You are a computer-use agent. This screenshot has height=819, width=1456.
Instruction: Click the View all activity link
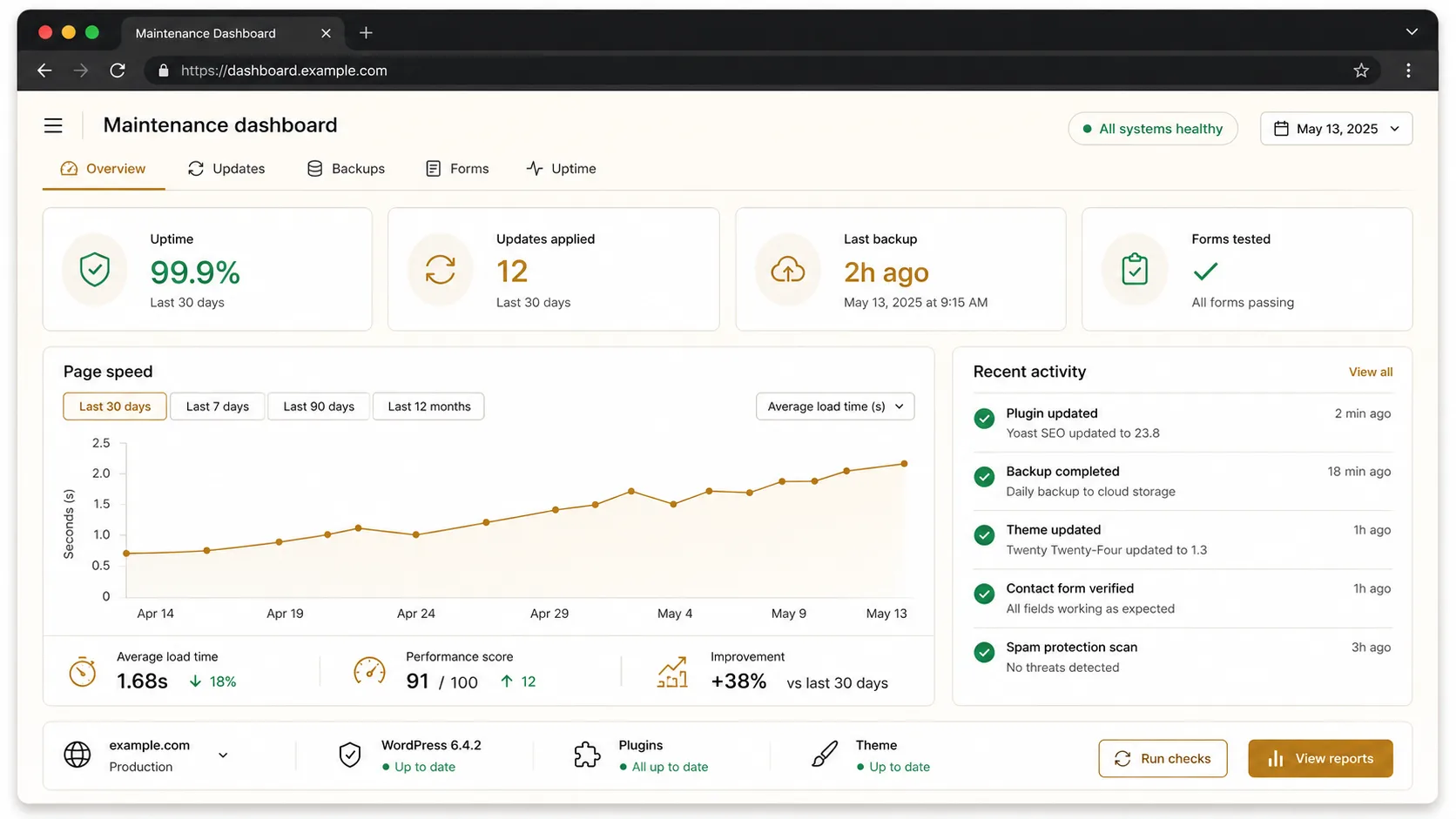1371,372
